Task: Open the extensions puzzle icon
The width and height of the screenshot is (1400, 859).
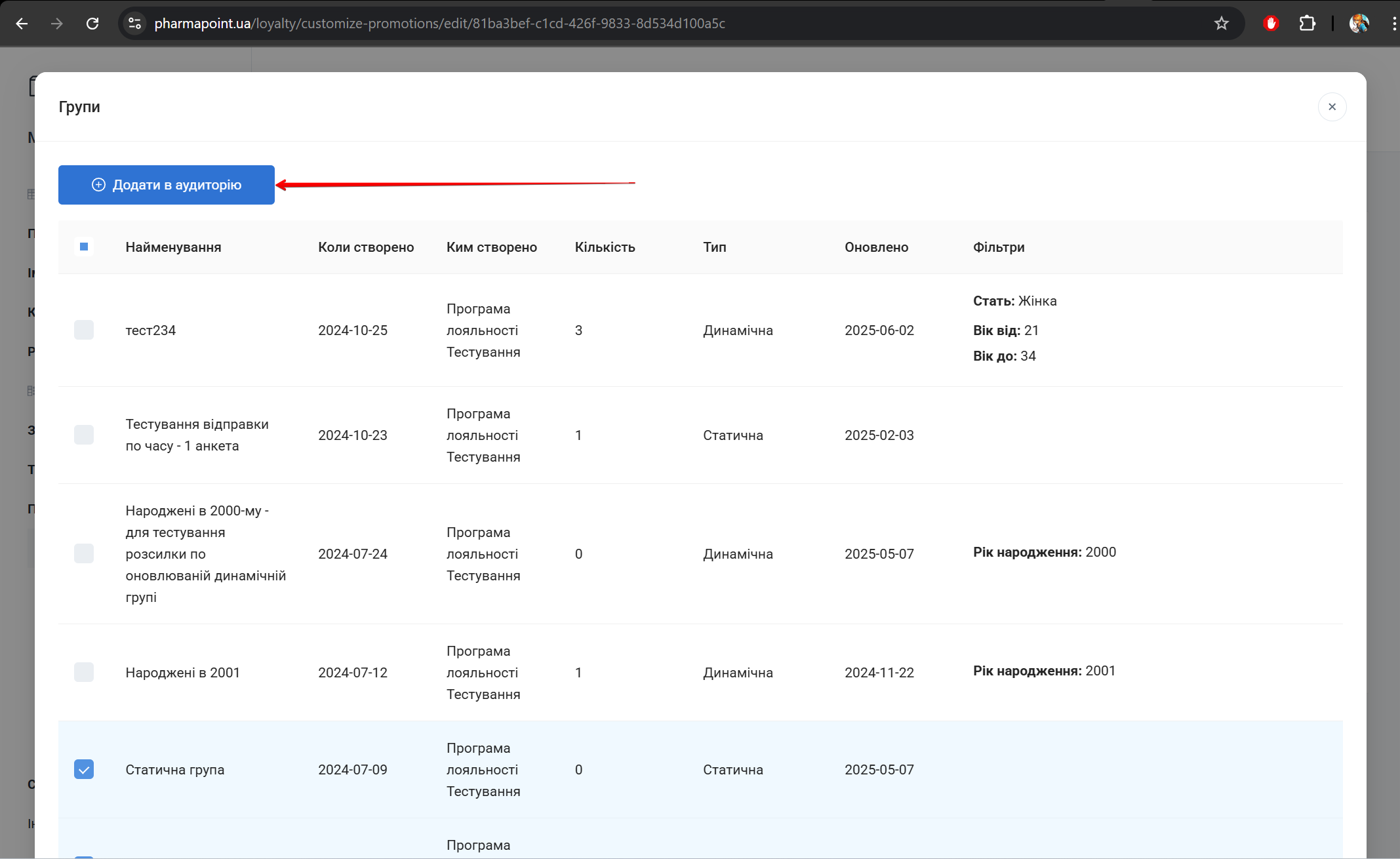Action: tap(1307, 24)
